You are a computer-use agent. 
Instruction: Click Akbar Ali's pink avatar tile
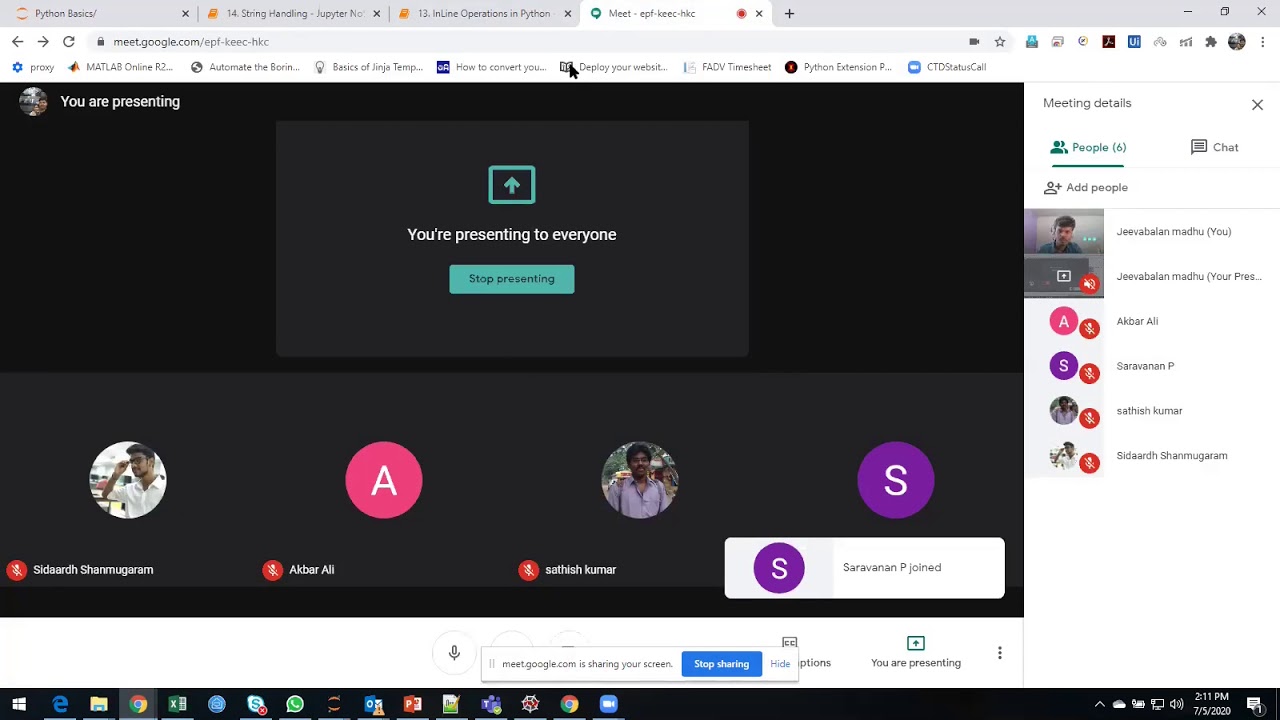click(384, 480)
